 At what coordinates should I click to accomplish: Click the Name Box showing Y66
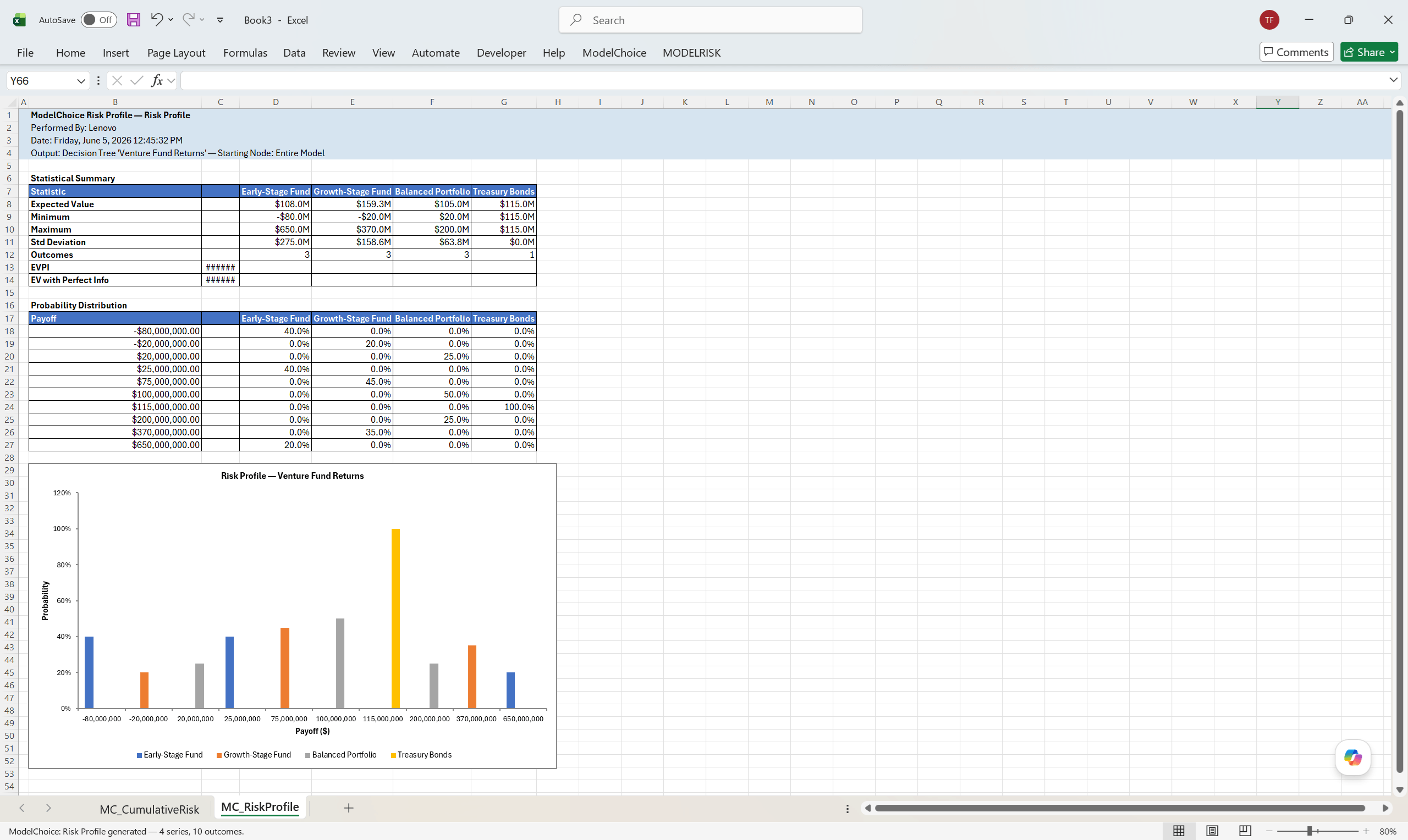pos(41,81)
